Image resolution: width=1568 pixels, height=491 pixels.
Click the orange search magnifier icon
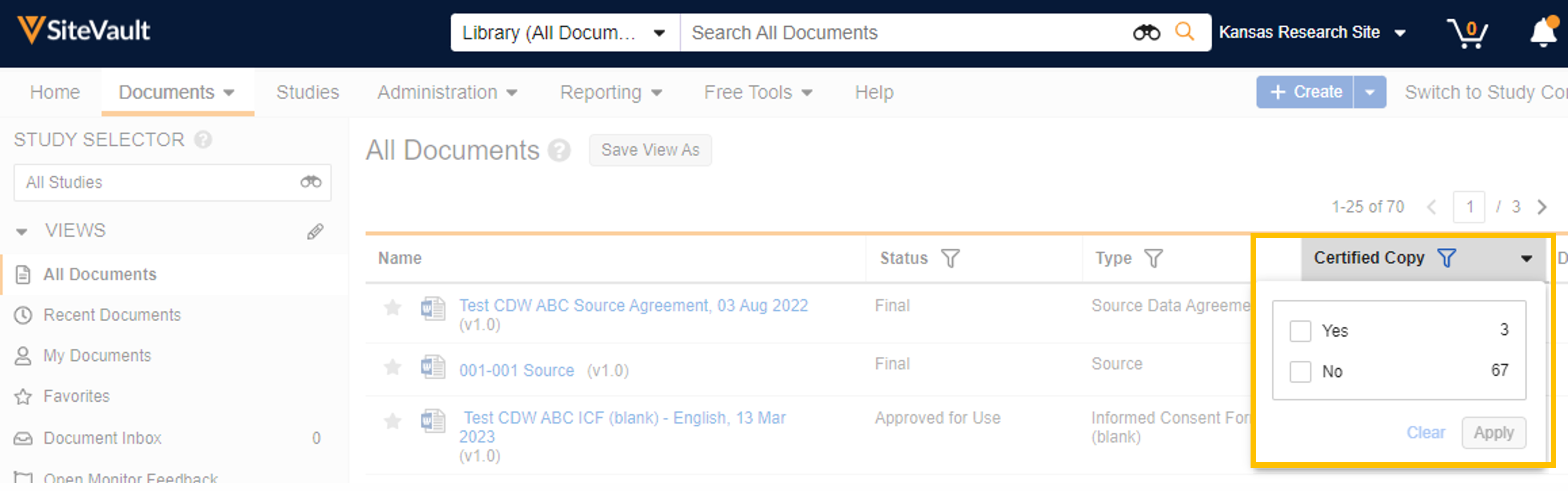click(x=1184, y=31)
